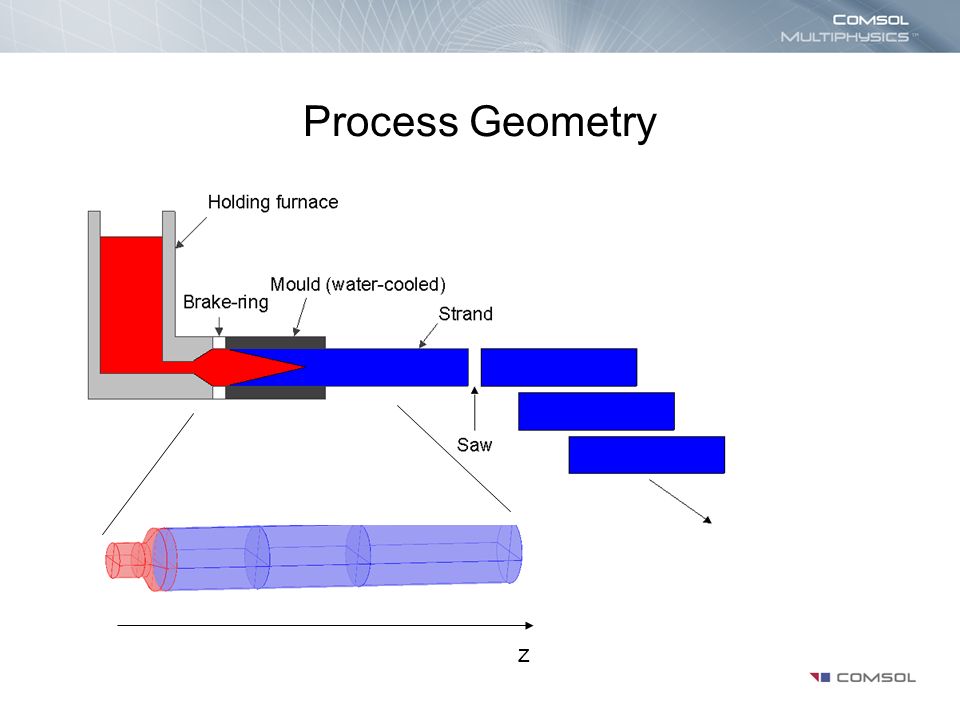The width and height of the screenshot is (960, 720).
Task: Select the 3D cylinder model graphic
Action: point(313,557)
